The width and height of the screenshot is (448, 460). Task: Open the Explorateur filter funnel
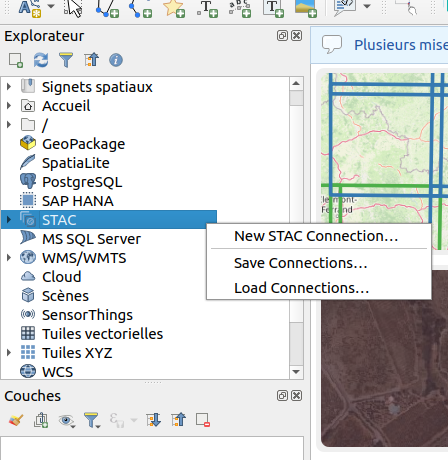(x=66, y=60)
